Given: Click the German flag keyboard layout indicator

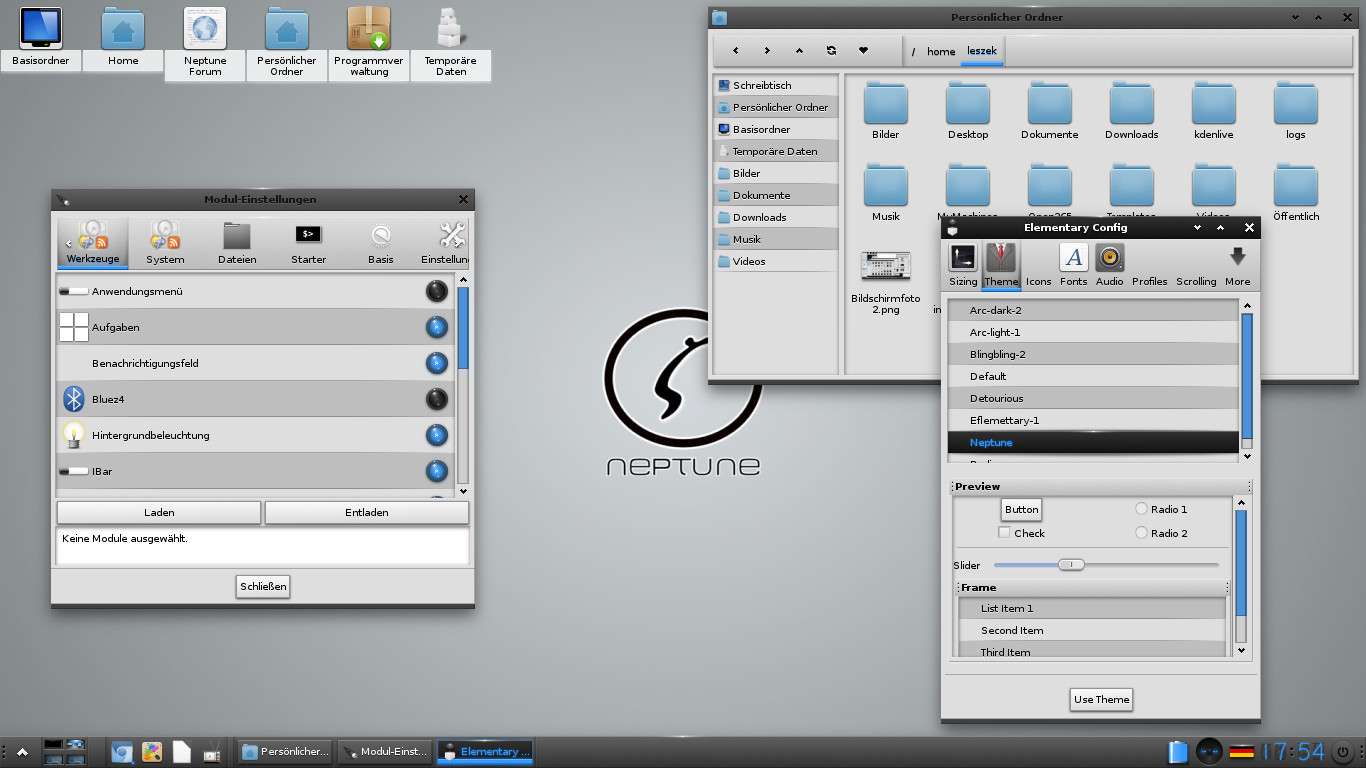Looking at the screenshot, I should 1241,752.
